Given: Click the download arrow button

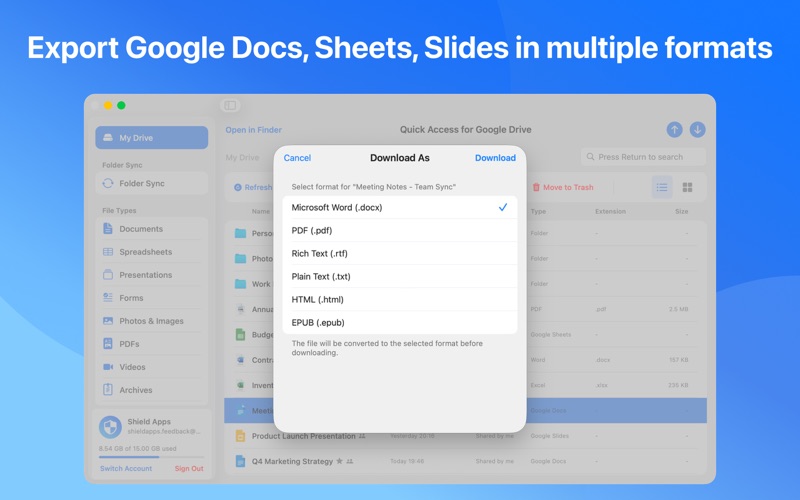Looking at the screenshot, I should click(x=697, y=130).
